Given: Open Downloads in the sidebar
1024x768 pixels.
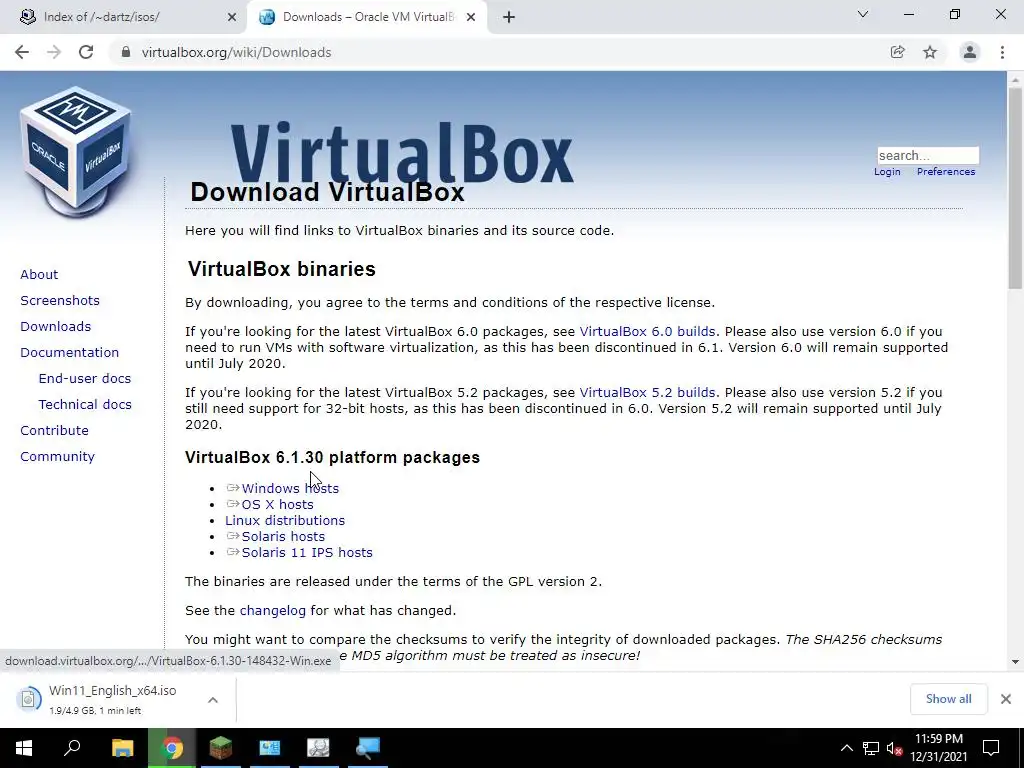Looking at the screenshot, I should click(x=56, y=327).
